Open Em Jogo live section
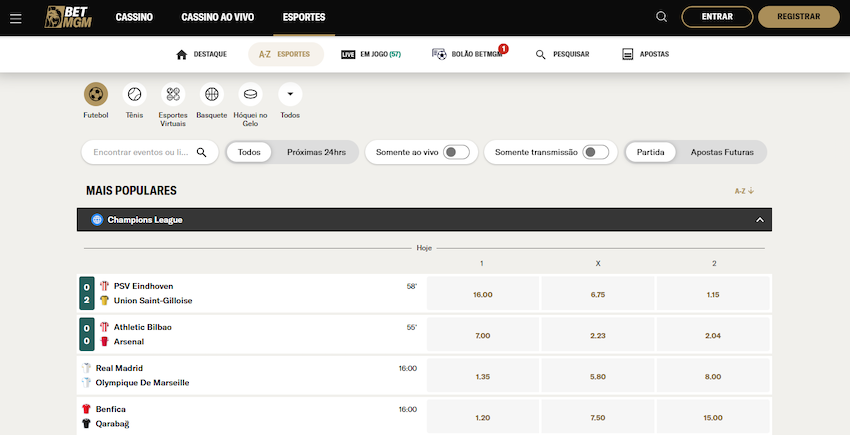This screenshot has height=435, width=850. 371,54
